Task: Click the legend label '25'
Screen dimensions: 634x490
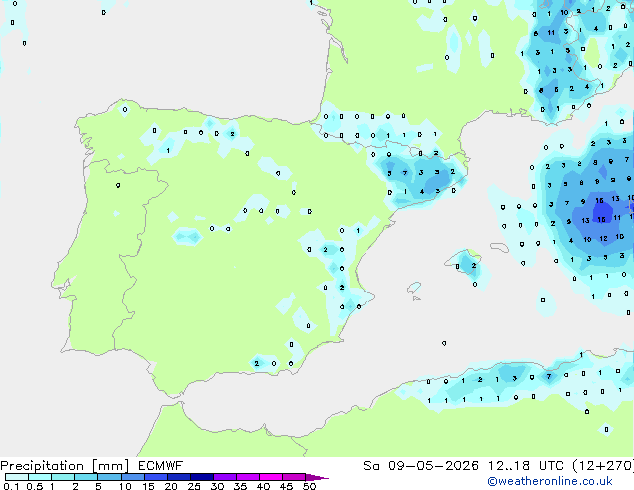Action: (x=194, y=486)
